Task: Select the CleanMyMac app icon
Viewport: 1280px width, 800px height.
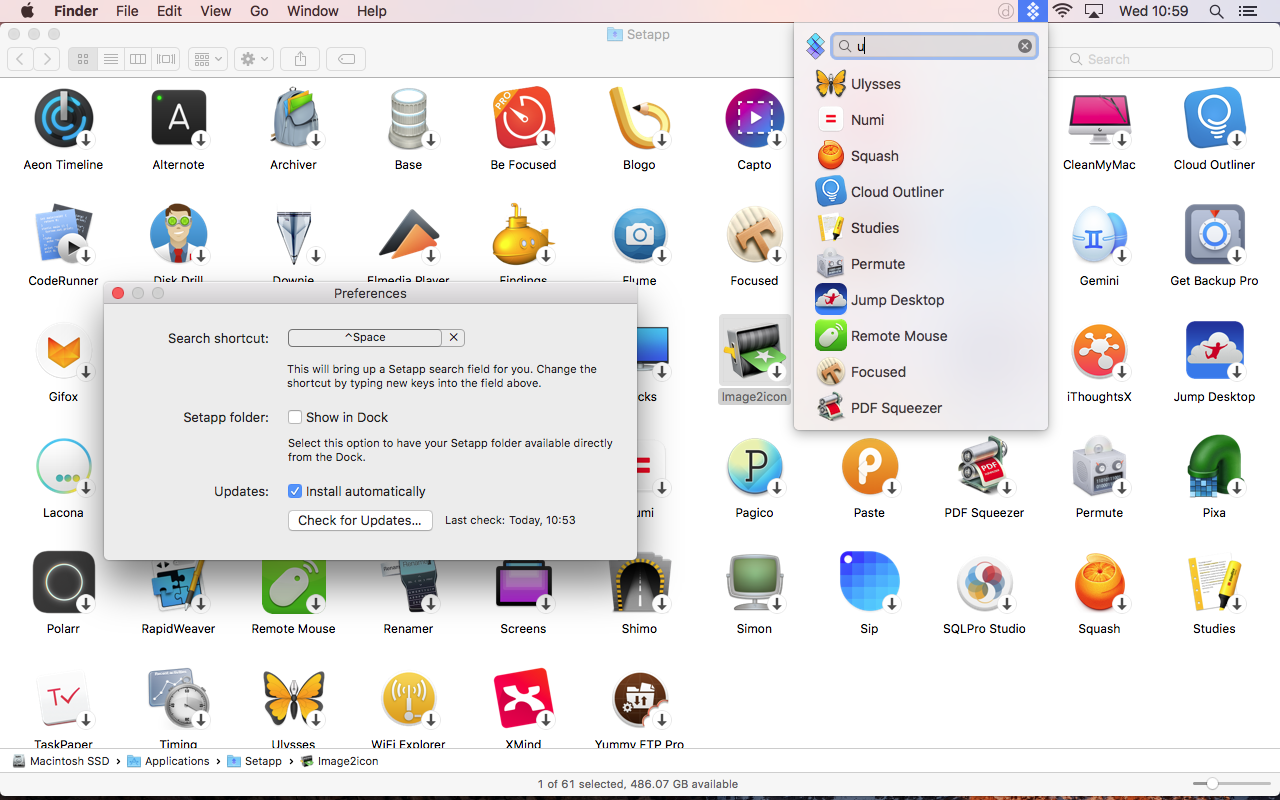Action: coord(1099,118)
